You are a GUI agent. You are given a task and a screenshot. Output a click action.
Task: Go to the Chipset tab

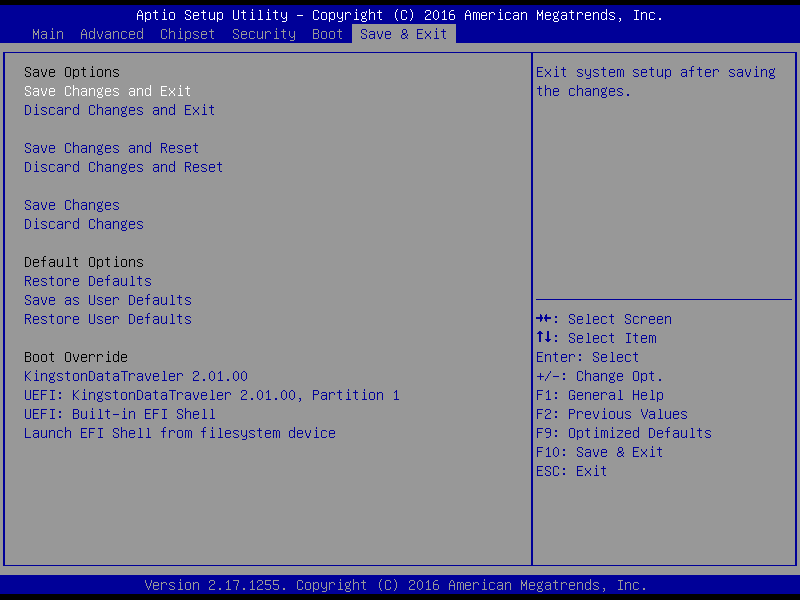point(188,34)
